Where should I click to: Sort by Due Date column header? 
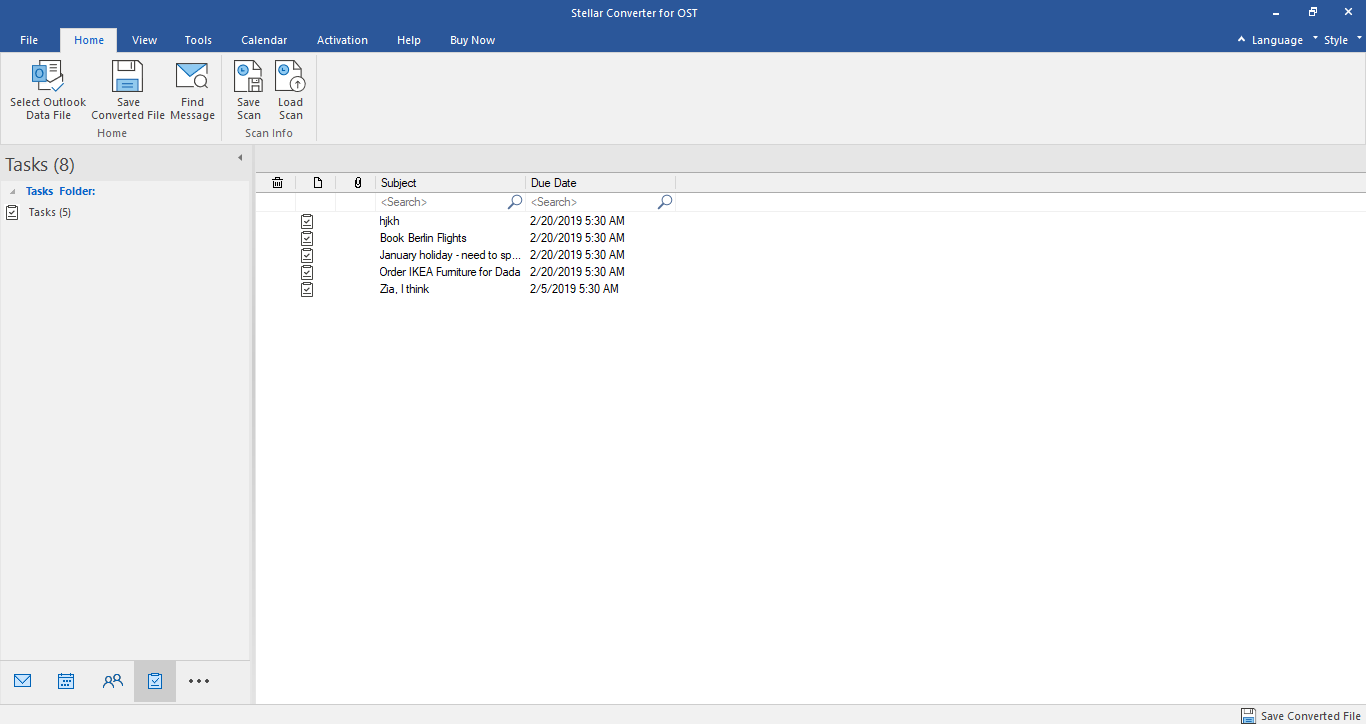(x=601, y=183)
